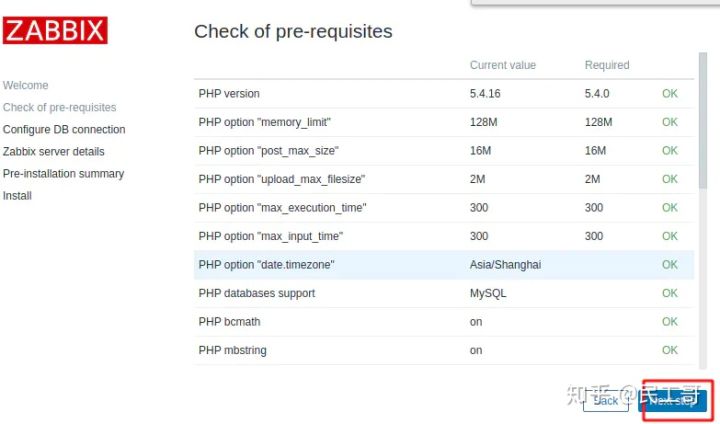This screenshot has height=424, width=720.
Task: Select the Install step in sidebar
Action: [x=17, y=196]
